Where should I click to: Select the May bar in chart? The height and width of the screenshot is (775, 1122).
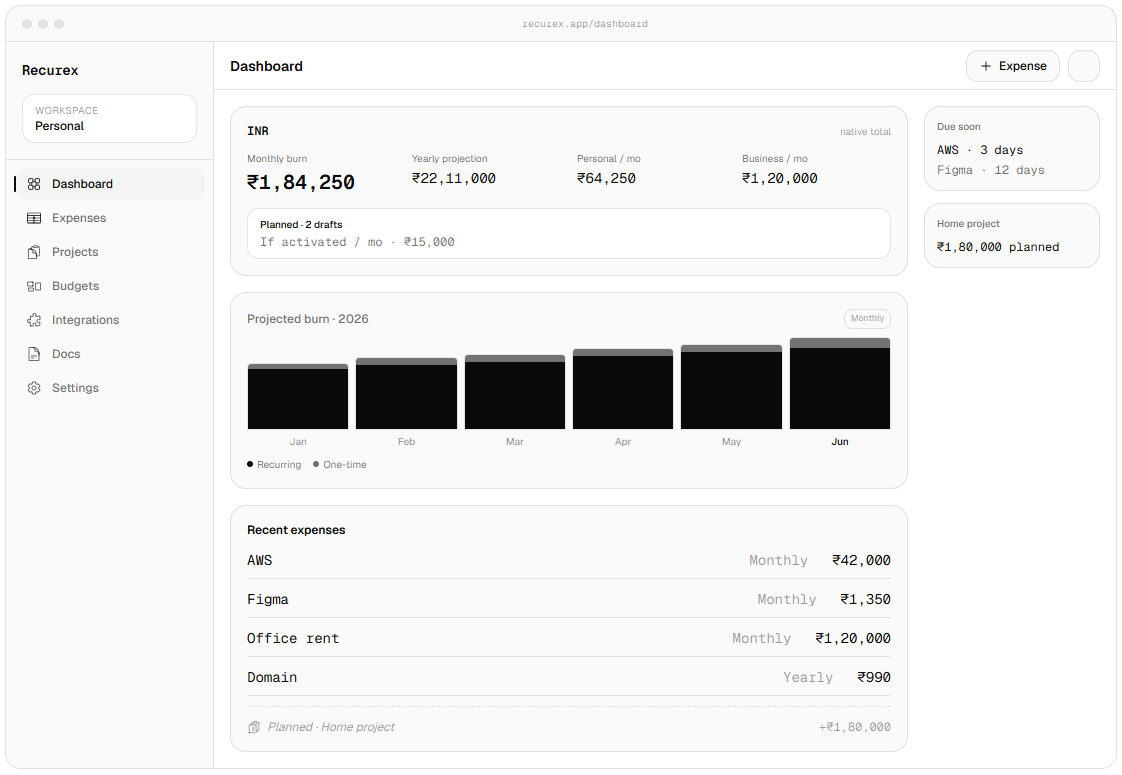tap(731, 387)
